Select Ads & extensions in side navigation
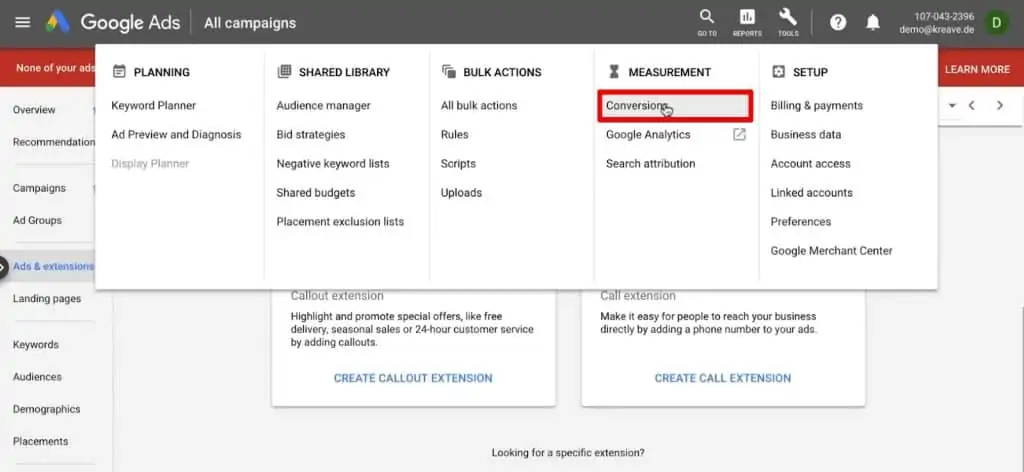The image size is (1024, 472). click(x=53, y=266)
